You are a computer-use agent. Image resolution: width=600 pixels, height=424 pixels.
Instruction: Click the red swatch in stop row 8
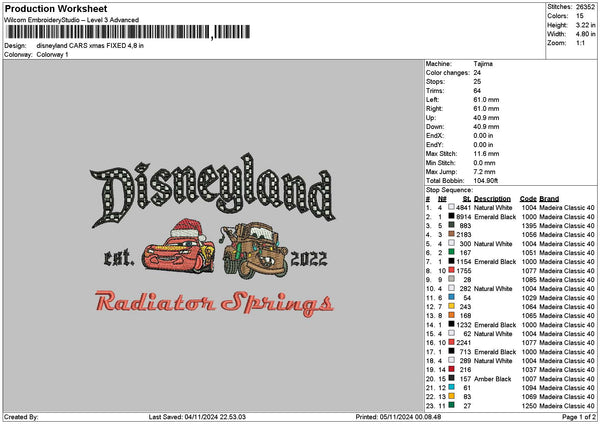click(452, 270)
